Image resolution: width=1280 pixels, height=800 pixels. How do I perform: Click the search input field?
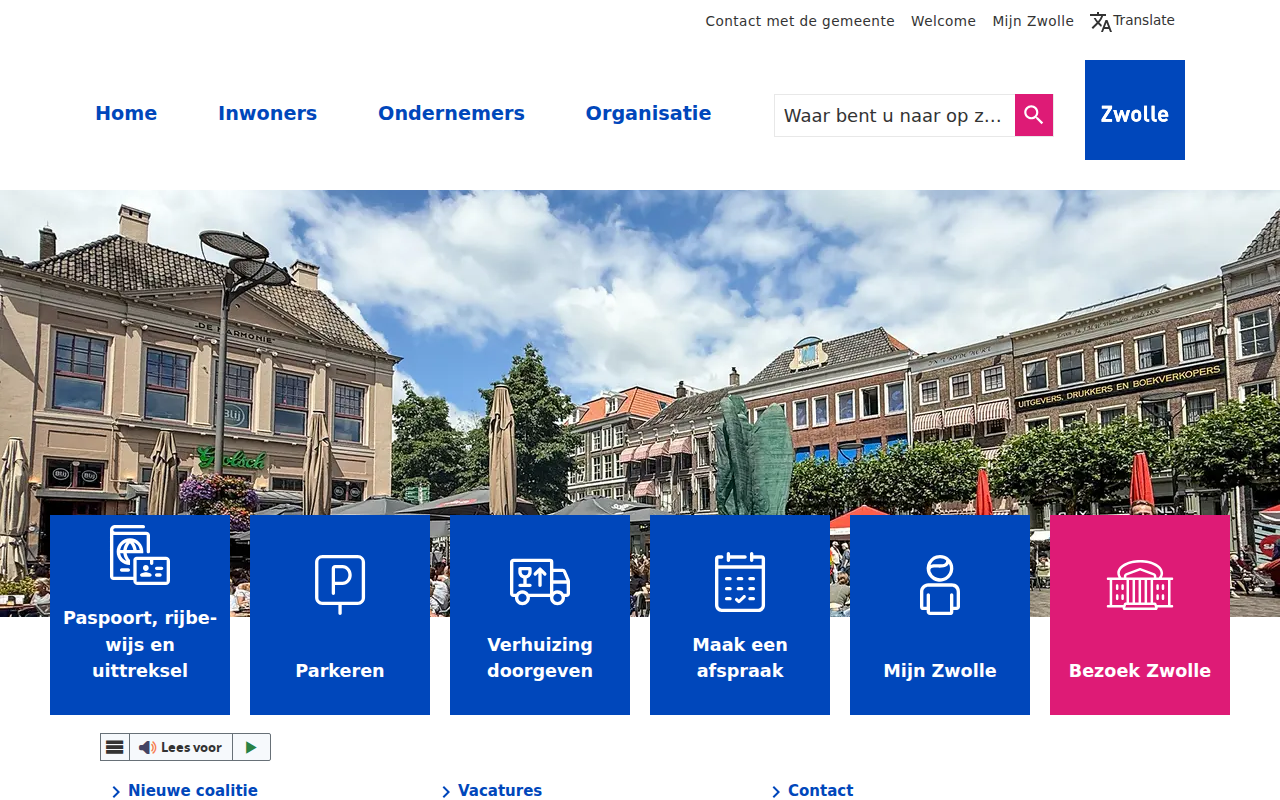(895, 115)
